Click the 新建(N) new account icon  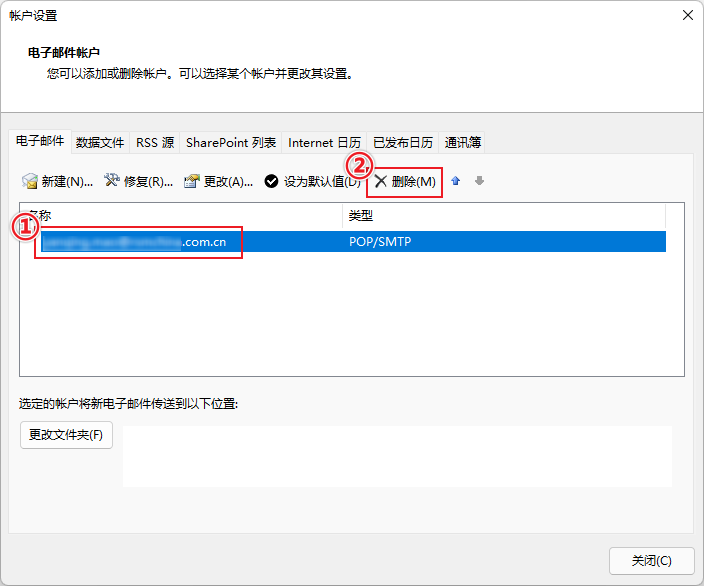31,181
